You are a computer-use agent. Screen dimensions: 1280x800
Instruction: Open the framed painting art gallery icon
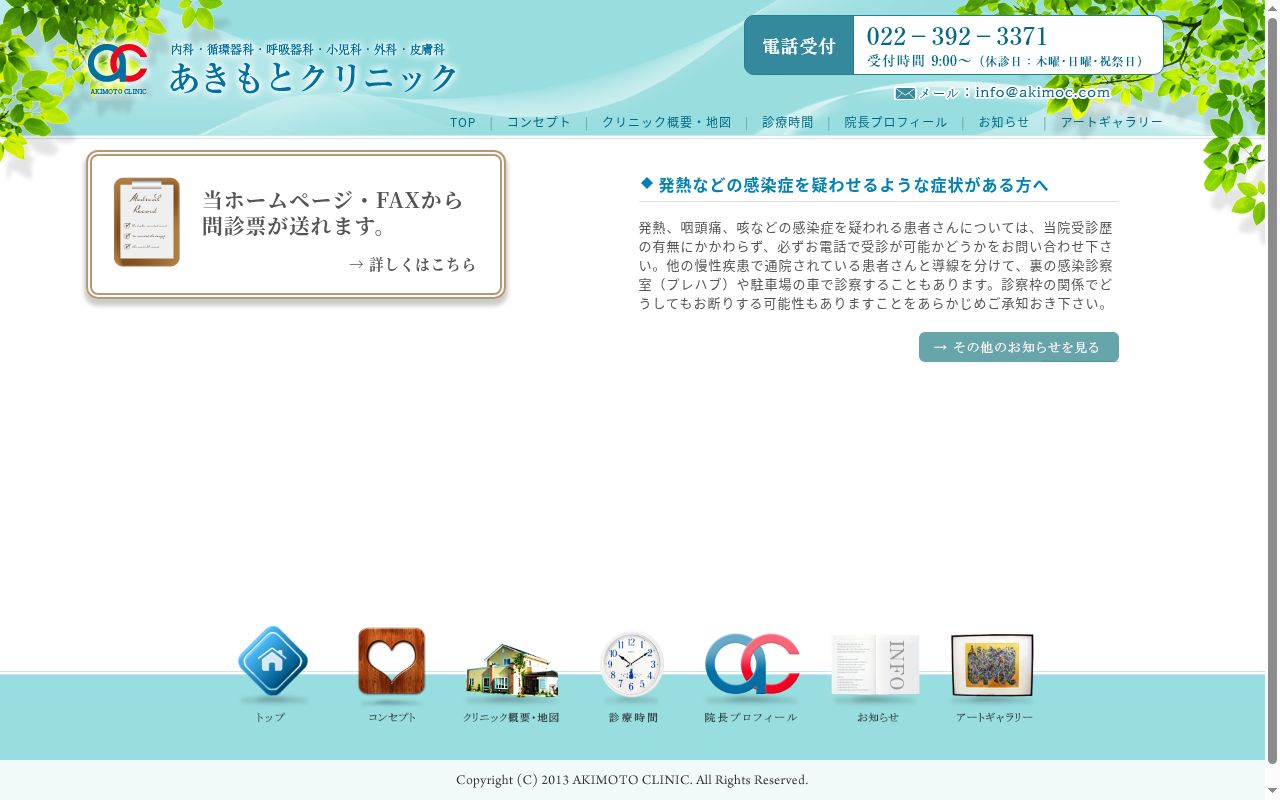992,665
